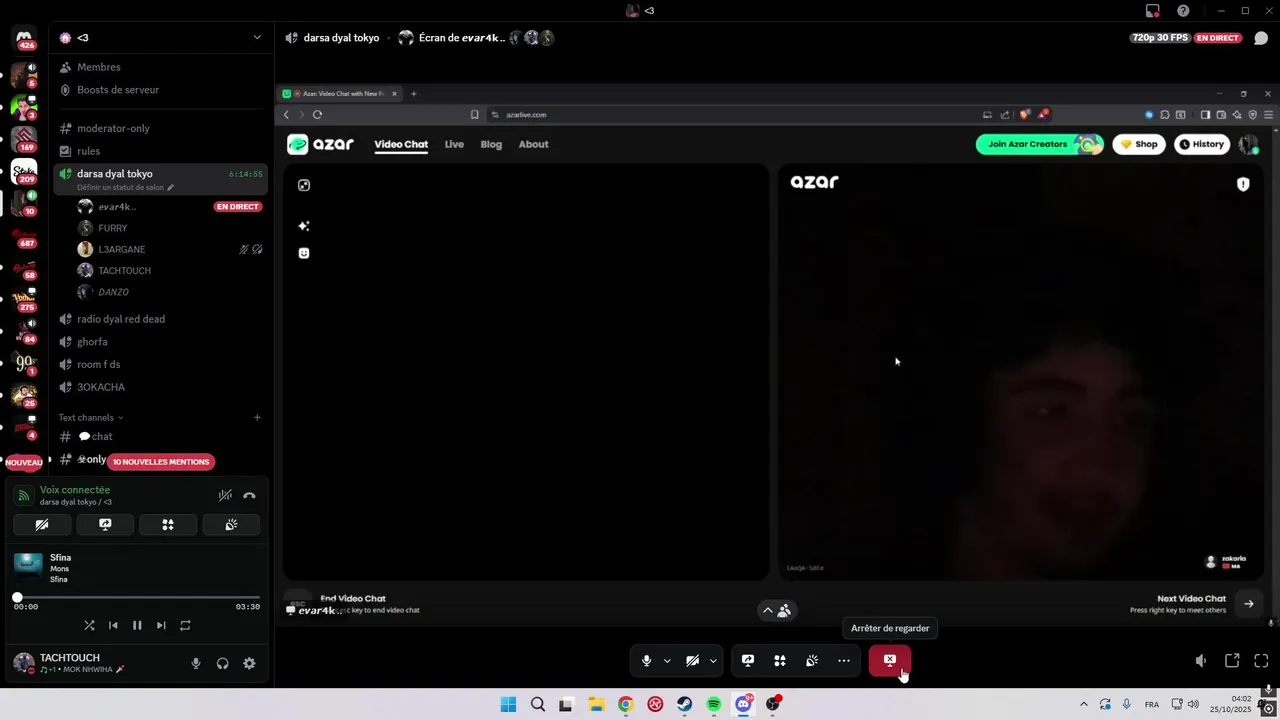1280x720 pixels.
Task: Open Spotify from the taskbar
Action: [x=714, y=704]
